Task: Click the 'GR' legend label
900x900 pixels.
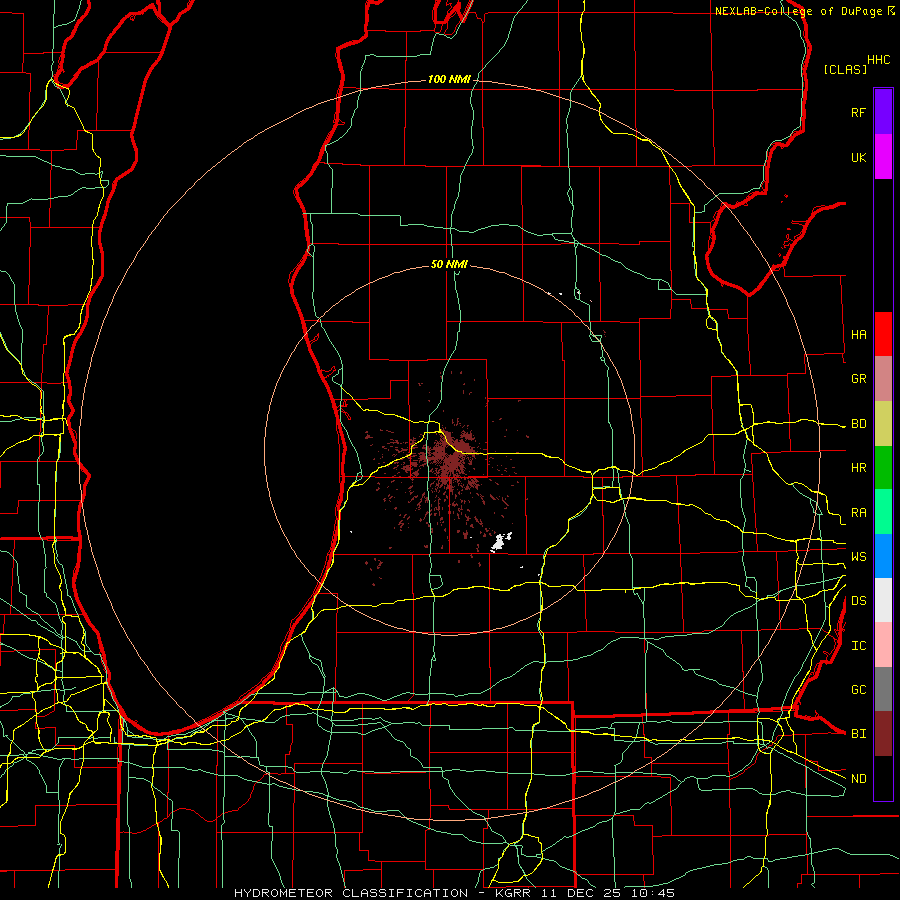Action: (x=858, y=379)
